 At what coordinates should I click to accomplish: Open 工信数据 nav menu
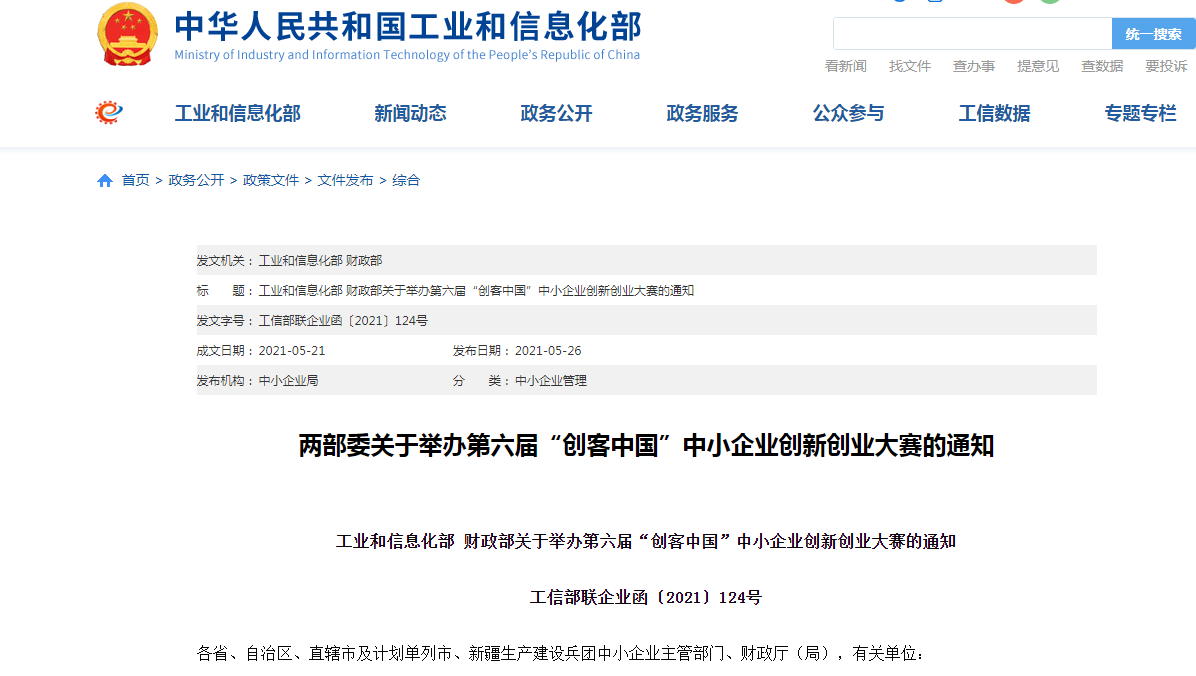(995, 114)
